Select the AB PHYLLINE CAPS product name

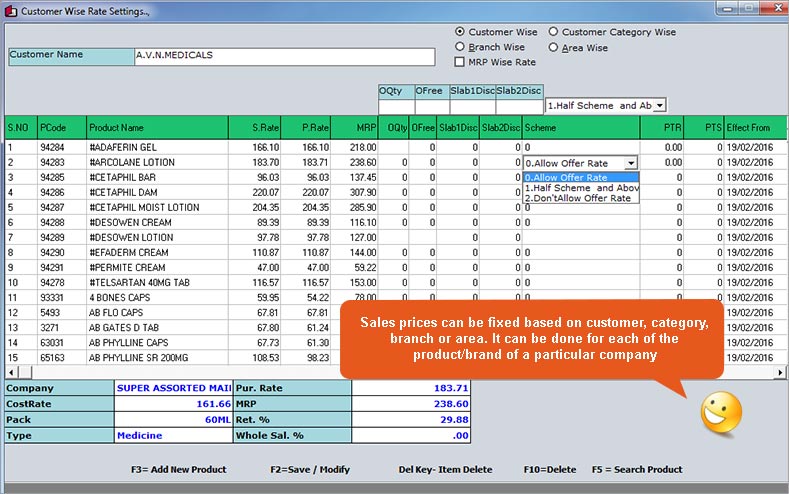(x=128, y=343)
